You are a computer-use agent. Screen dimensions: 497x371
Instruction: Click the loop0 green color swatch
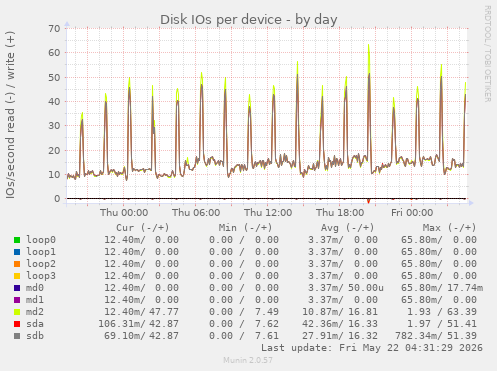coord(17,240)
